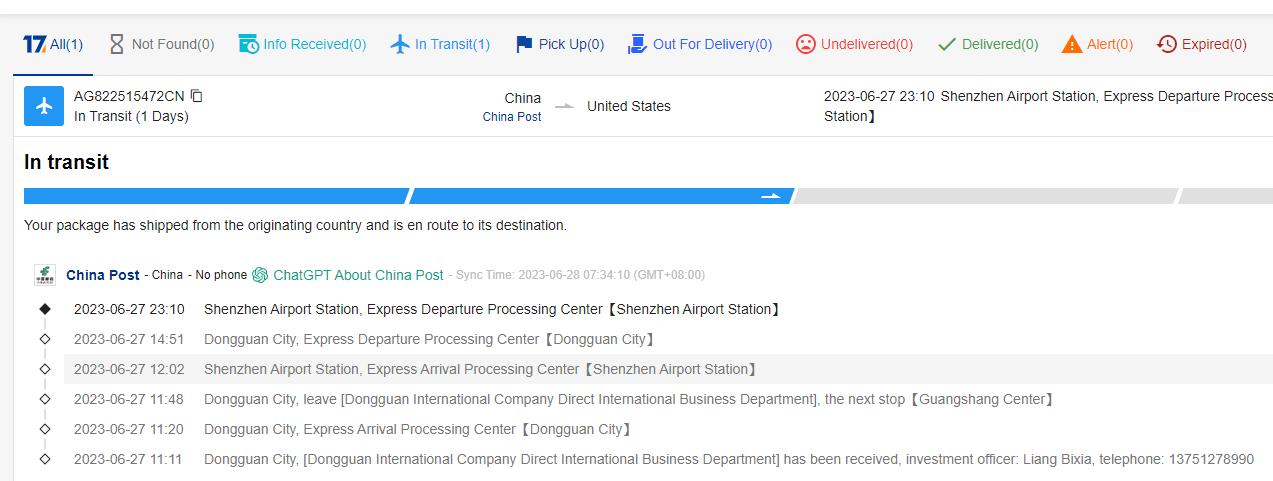The height and width of the screenshot is (481, 1273).
Task: Click the latest Shenzhen Airport 23:10 event
Action: pos(491,309)
